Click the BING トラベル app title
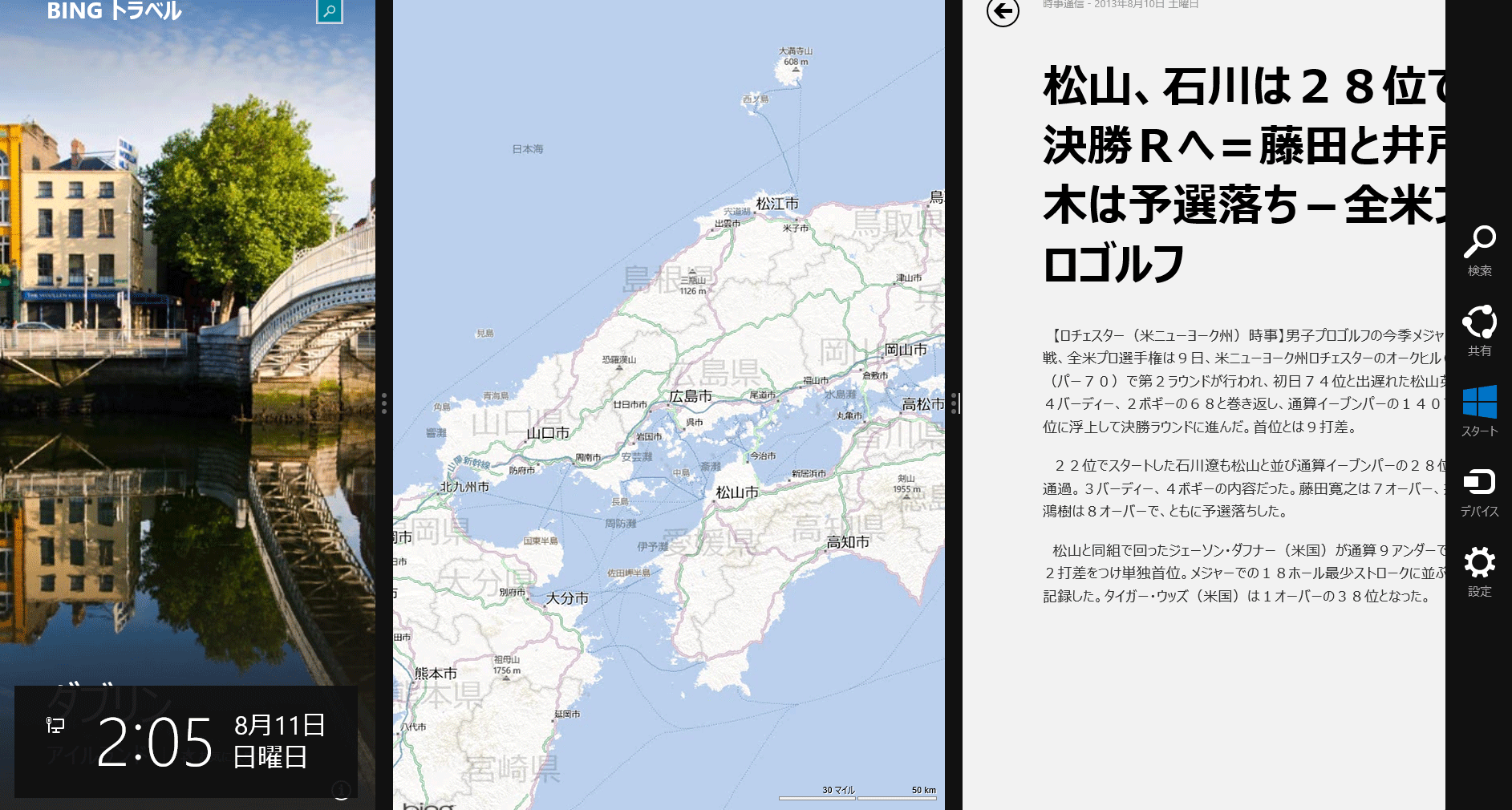1512x810 pixels. click(x=115, y=11)
